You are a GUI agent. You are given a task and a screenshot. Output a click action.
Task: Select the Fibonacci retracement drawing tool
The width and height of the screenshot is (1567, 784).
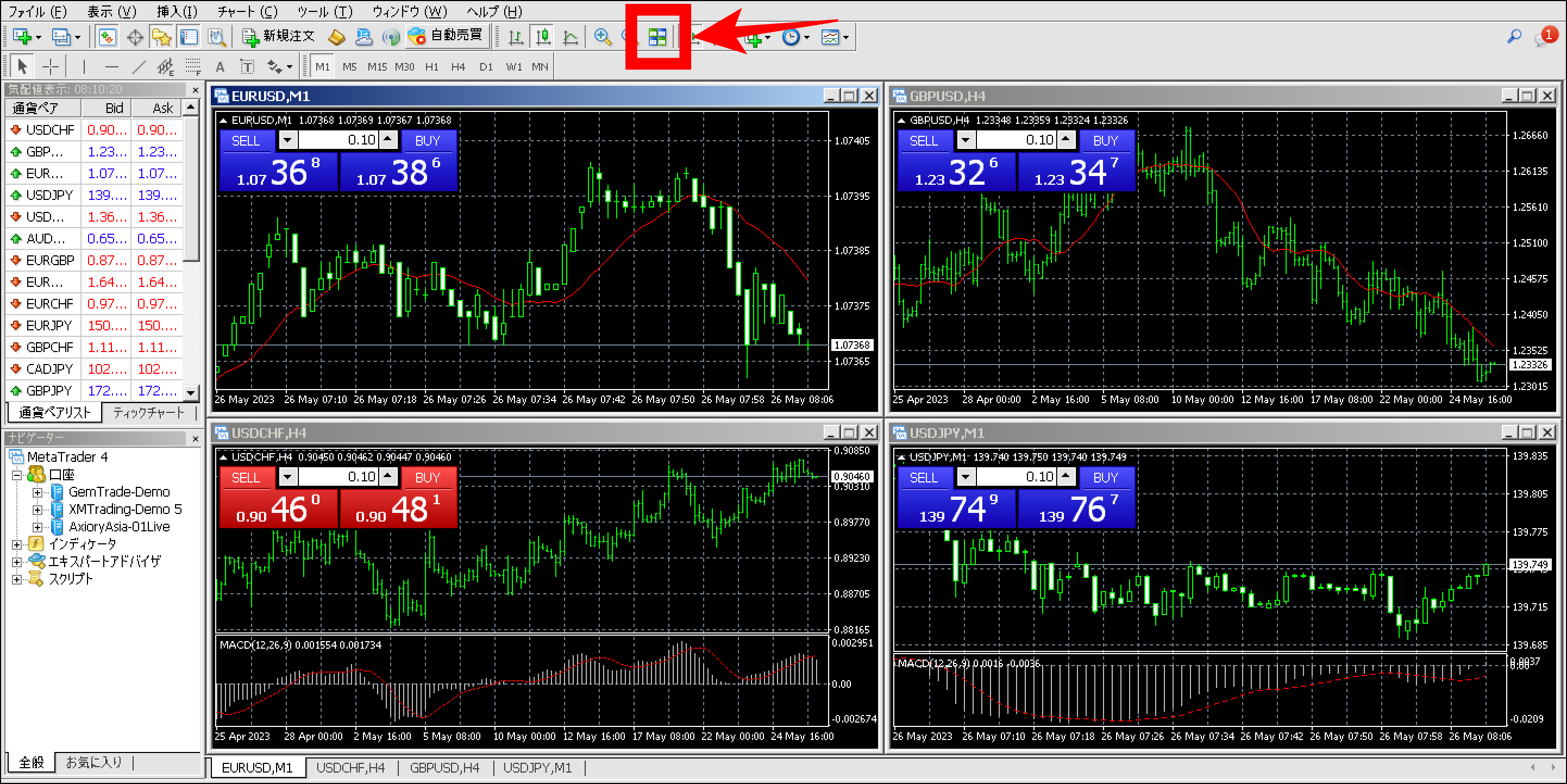(193, 66)
